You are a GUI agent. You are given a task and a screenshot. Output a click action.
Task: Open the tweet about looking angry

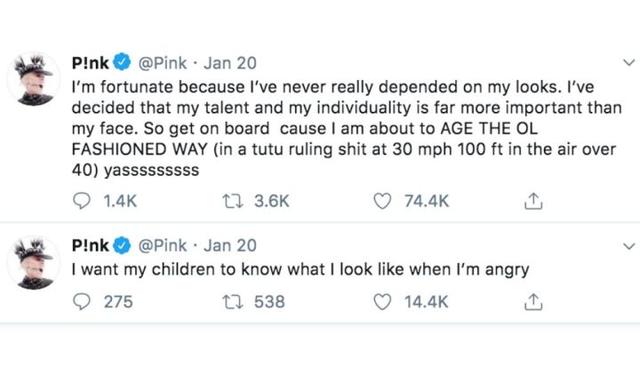(x=300, y=269)
